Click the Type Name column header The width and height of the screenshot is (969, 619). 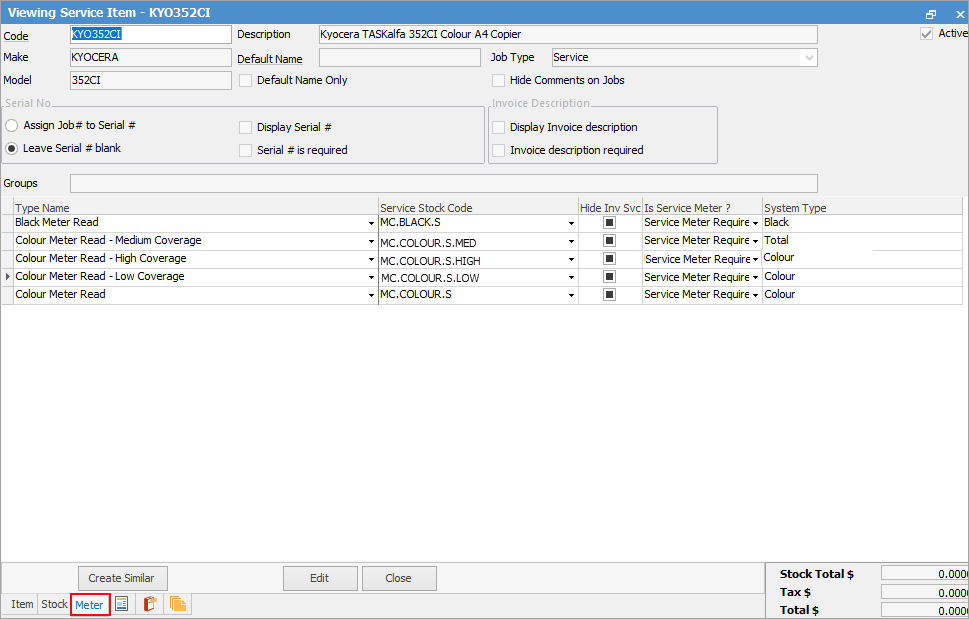point(196,208)
